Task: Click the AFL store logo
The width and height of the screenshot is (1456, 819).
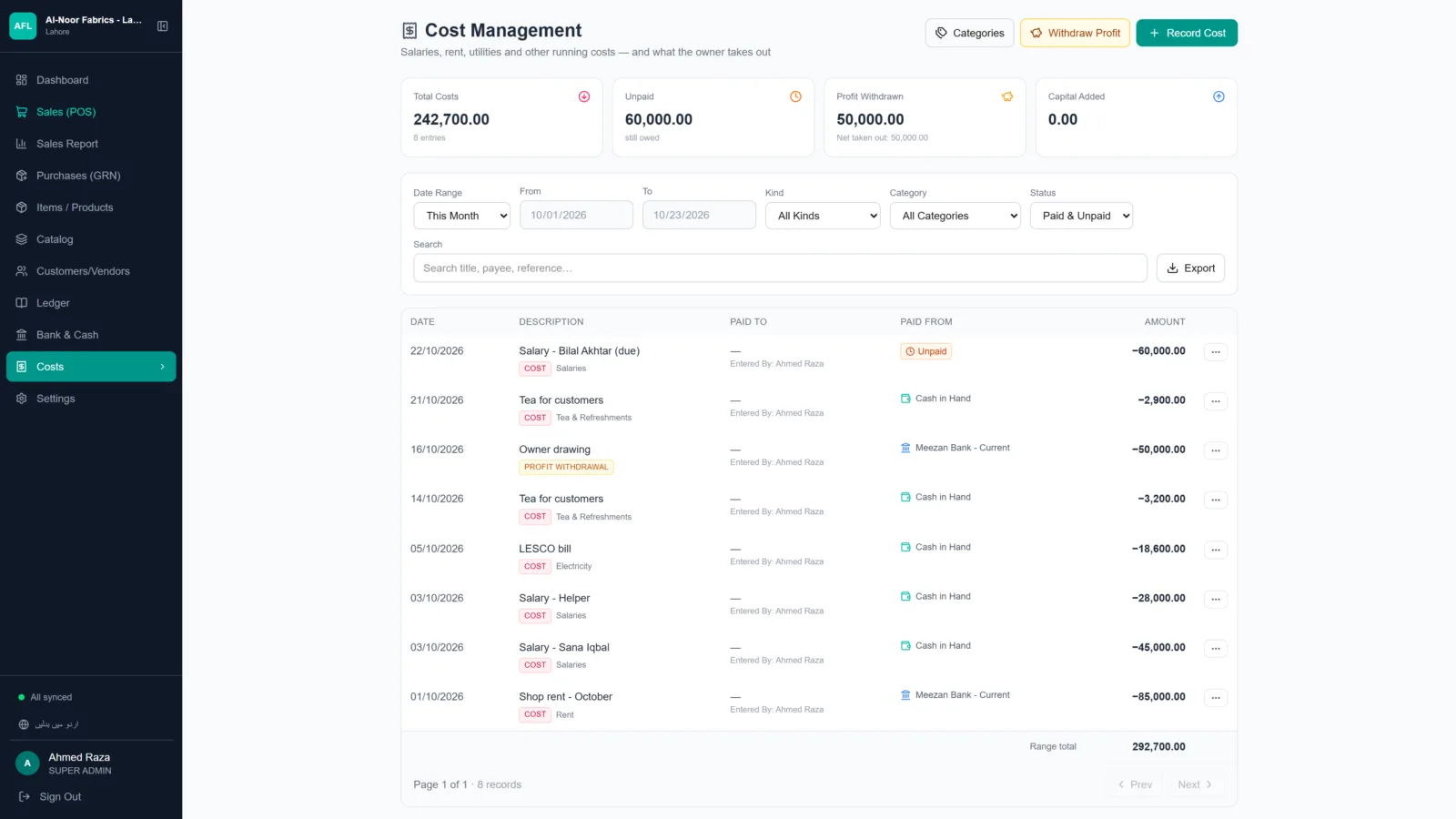Action: (23, 25)
